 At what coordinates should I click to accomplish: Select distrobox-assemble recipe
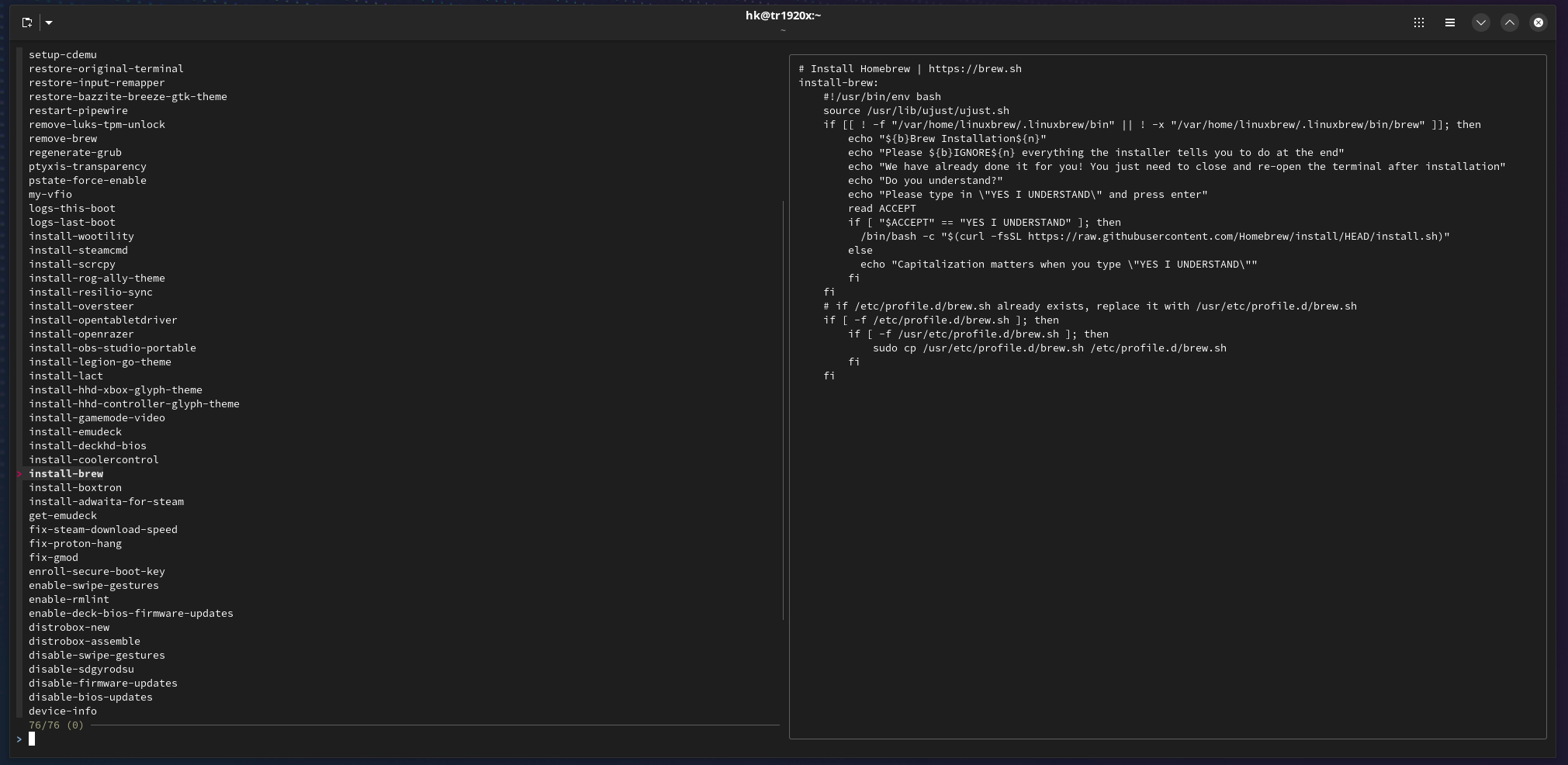coord(85,642)
